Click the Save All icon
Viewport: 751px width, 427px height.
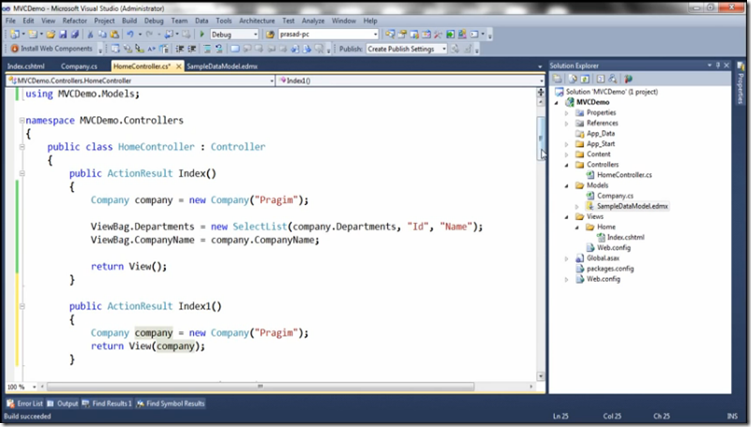(x=75, y=34)
